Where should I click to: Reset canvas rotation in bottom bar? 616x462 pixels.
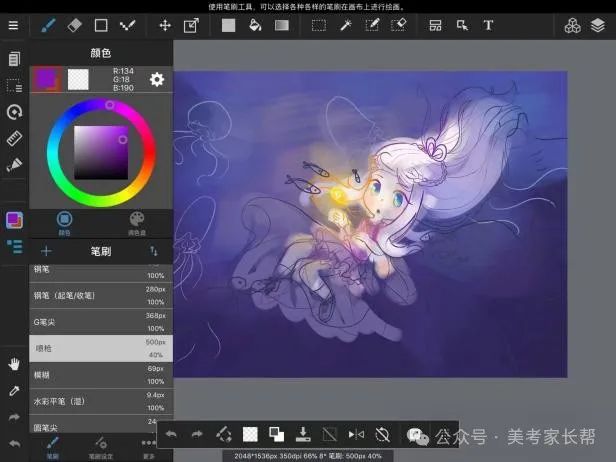tap(382, 434)
